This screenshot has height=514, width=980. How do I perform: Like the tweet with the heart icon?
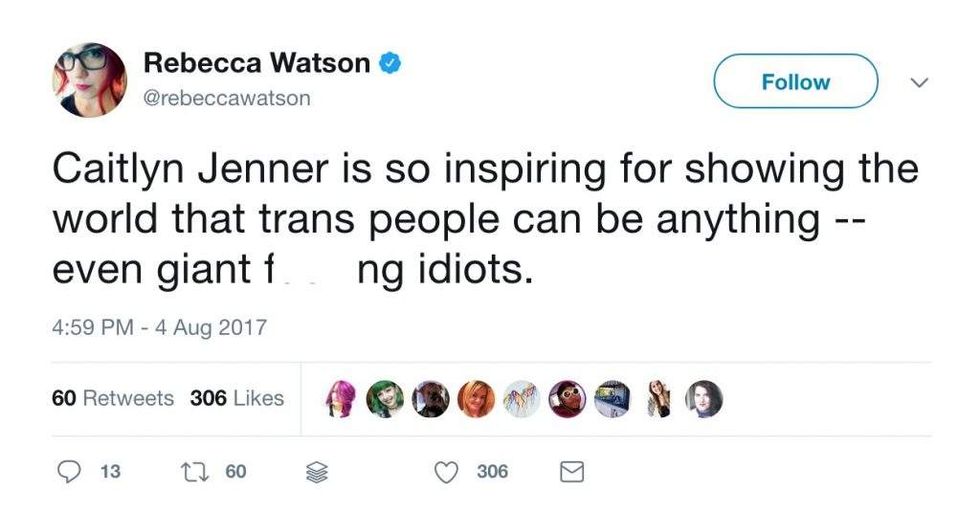pos(449,471)
